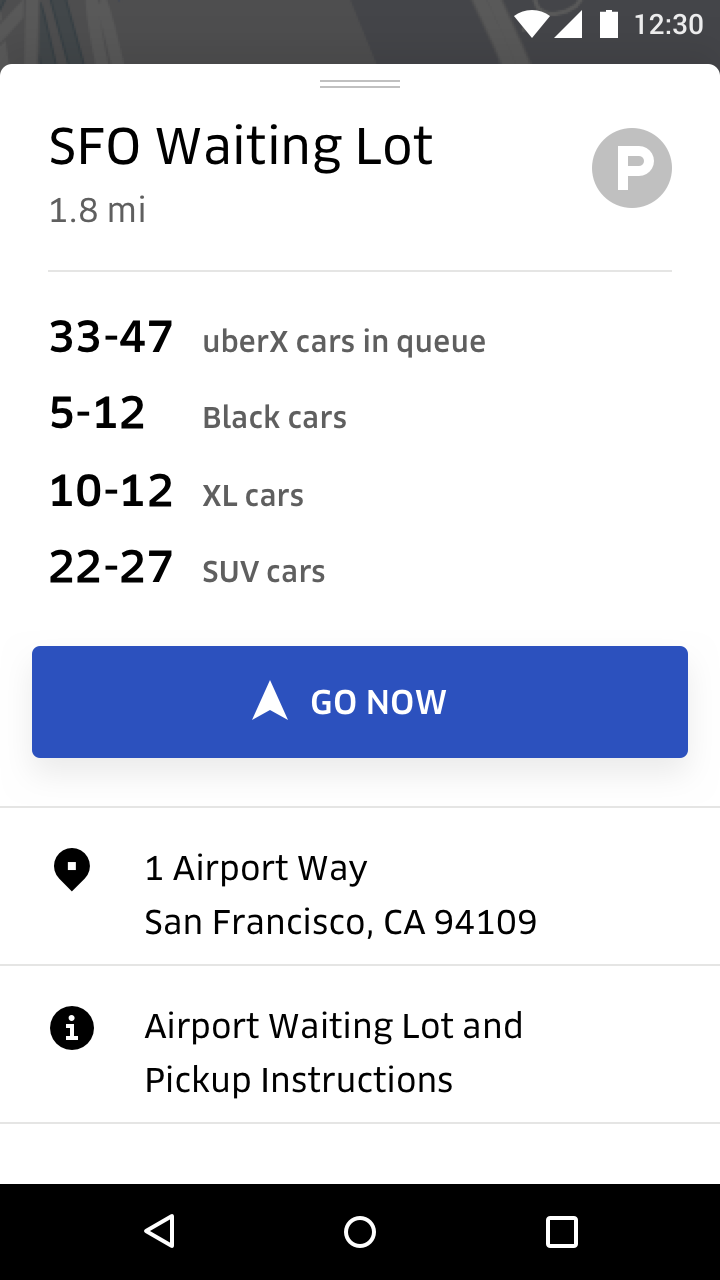The image size is (720, 1280).
Task: Tap the cellular signal icon
Action: [x=568, y=24]
